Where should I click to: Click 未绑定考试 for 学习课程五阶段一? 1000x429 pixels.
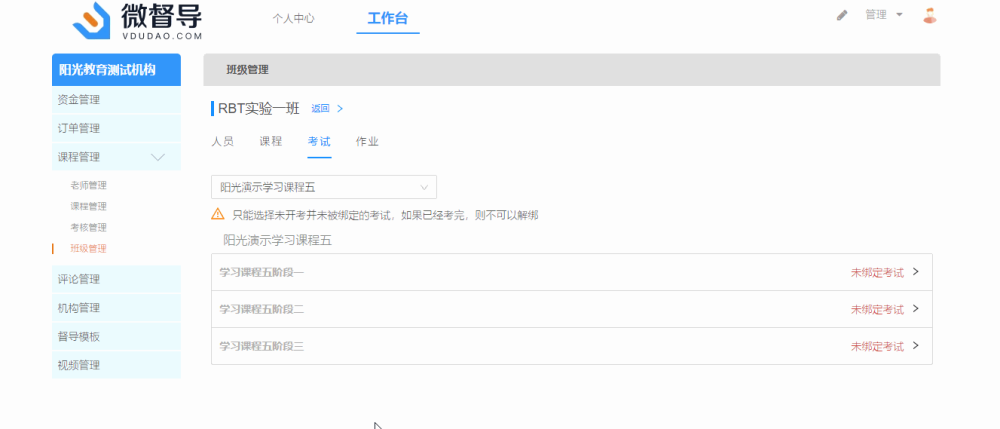click(x=877, y=273)
